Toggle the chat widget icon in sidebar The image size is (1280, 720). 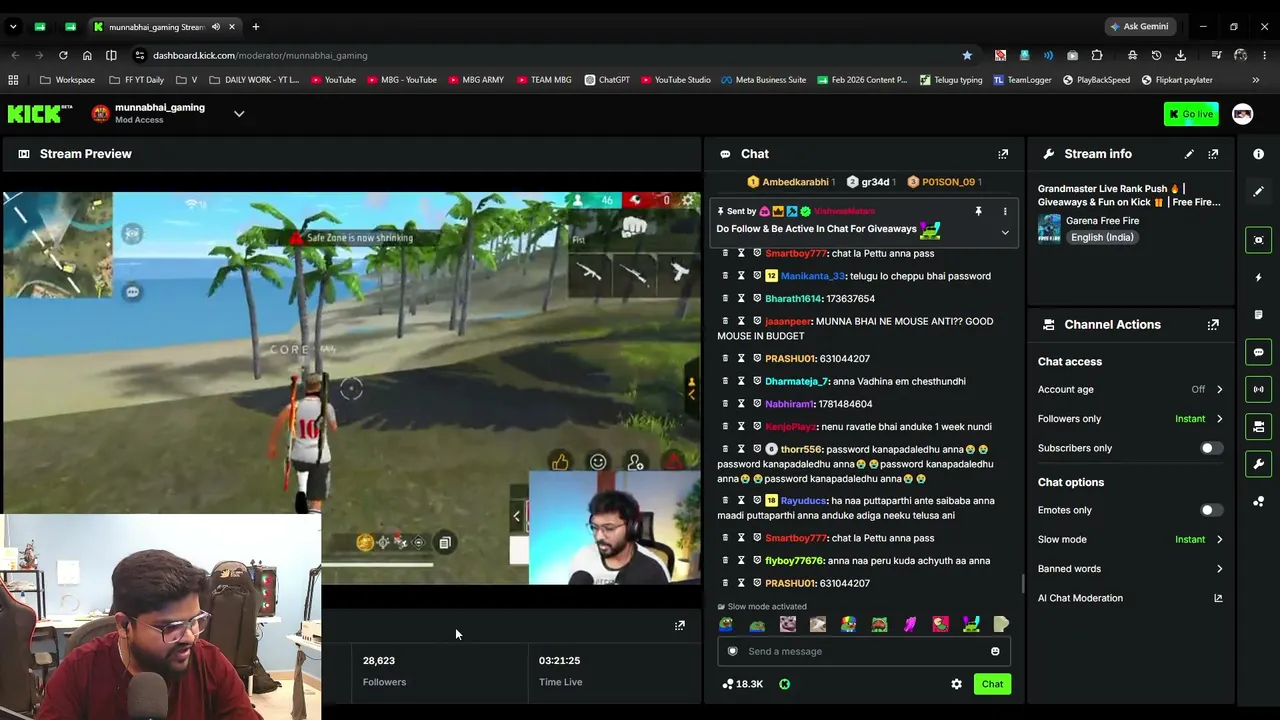tap(1258, 352)
